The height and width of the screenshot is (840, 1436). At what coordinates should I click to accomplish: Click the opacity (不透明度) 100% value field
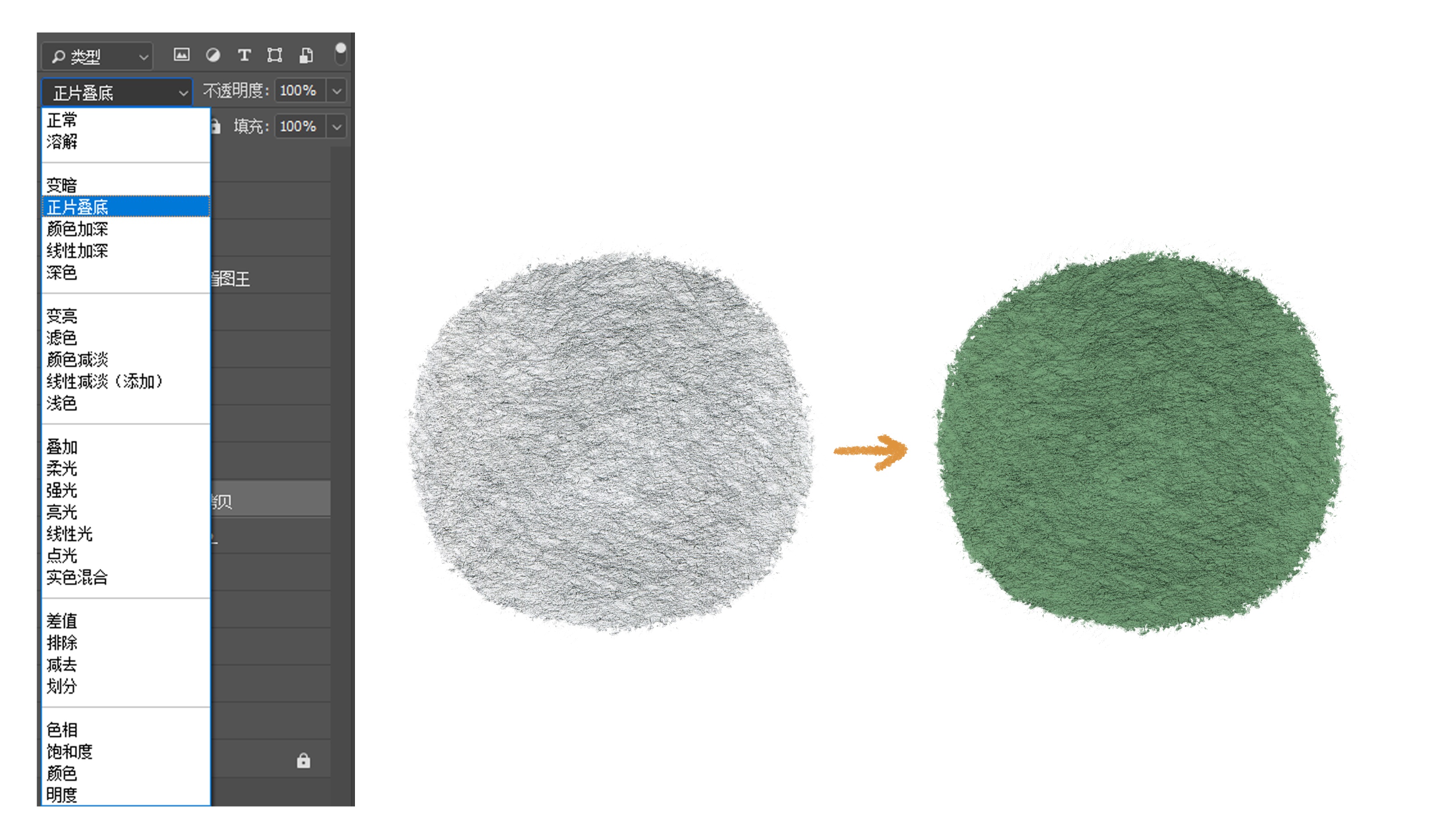tap(299, 91)
